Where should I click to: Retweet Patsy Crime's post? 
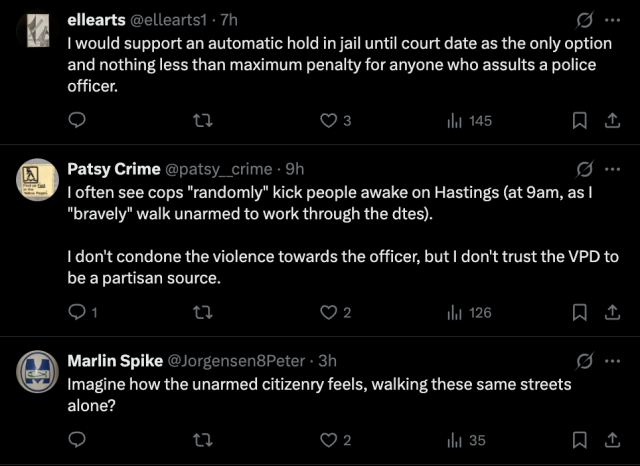point(202,313)
